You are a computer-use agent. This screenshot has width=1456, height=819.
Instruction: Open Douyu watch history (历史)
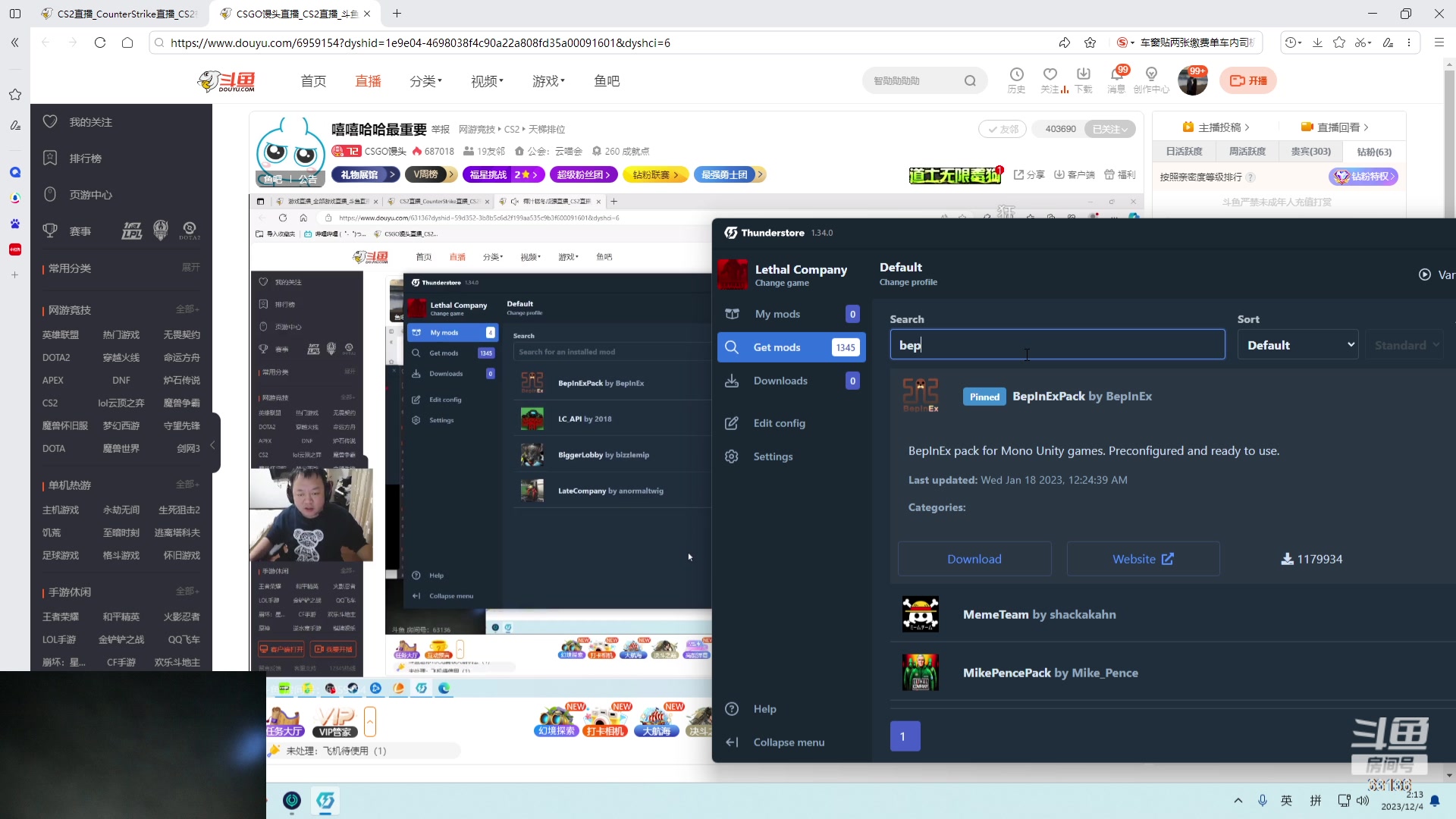[1016, 80]
